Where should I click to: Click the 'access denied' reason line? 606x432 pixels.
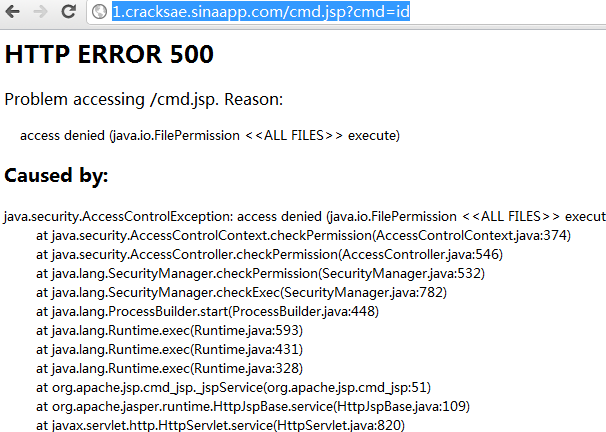[x=210, y=135]
